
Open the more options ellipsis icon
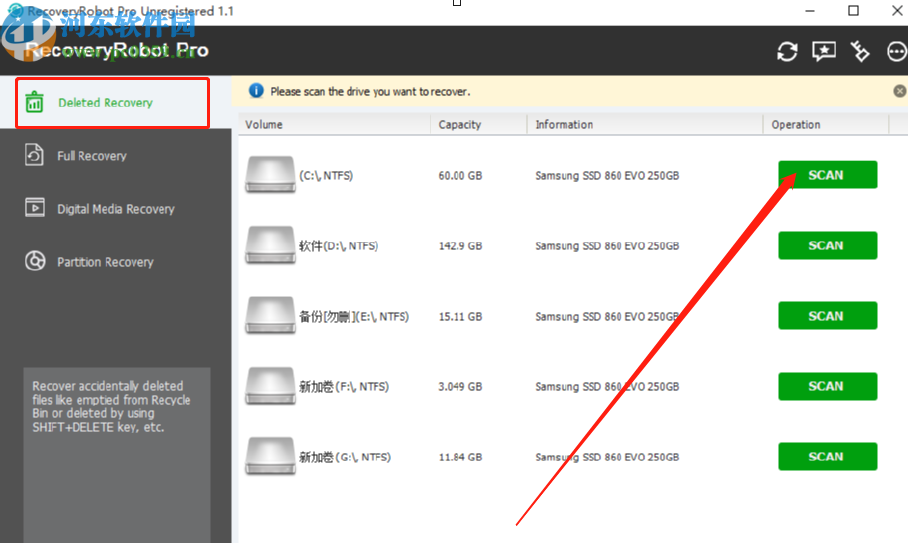click(896, 52)
